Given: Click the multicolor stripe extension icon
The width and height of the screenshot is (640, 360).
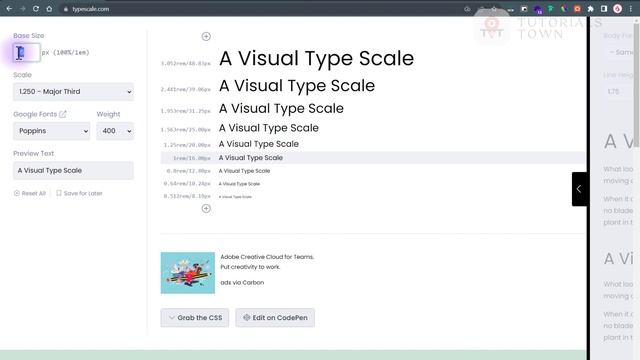Looking at the screenshot, I should click(x=564, y=9).
